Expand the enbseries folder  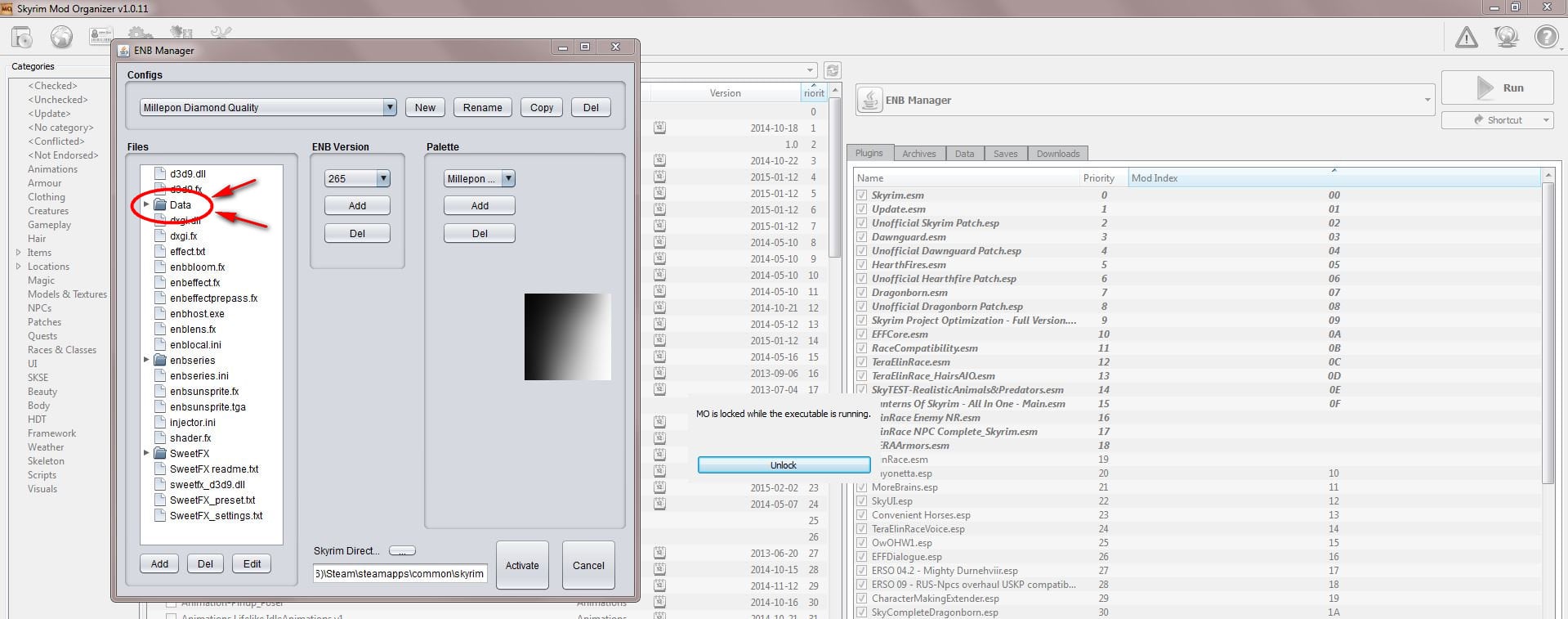pos(146,360)
